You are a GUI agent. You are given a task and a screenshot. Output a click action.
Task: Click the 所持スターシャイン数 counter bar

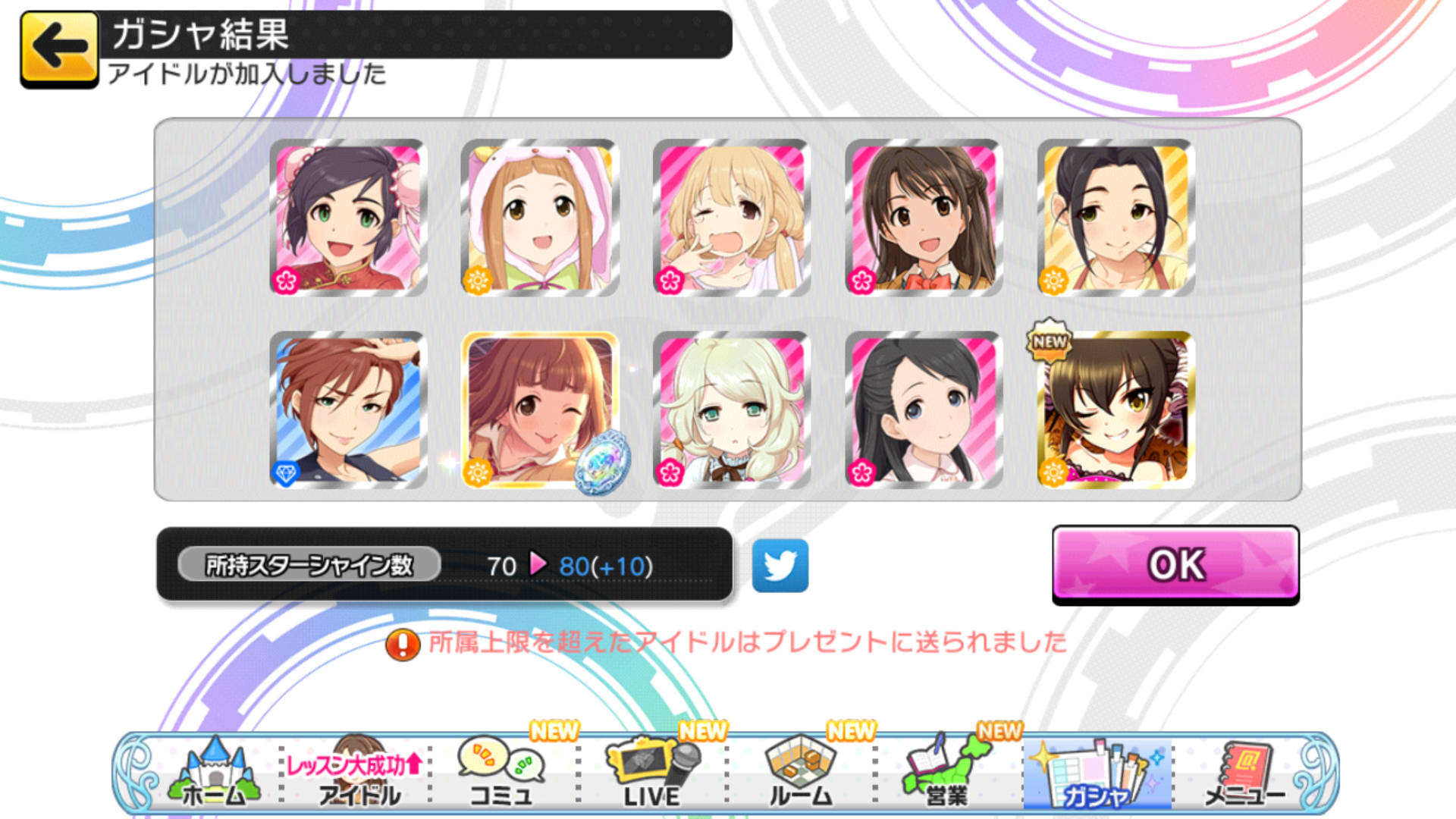[444, 565]
